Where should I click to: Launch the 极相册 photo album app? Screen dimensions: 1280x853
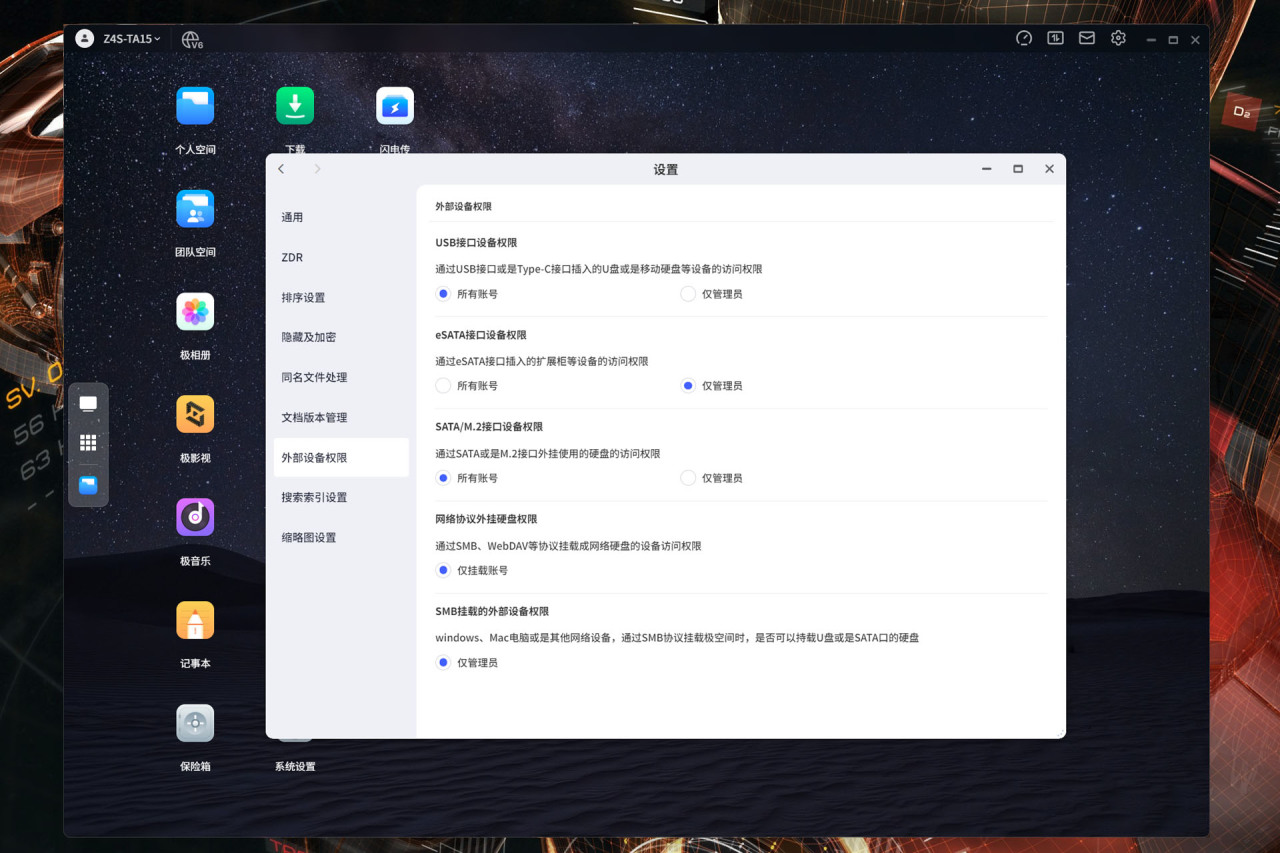point(195,312)
